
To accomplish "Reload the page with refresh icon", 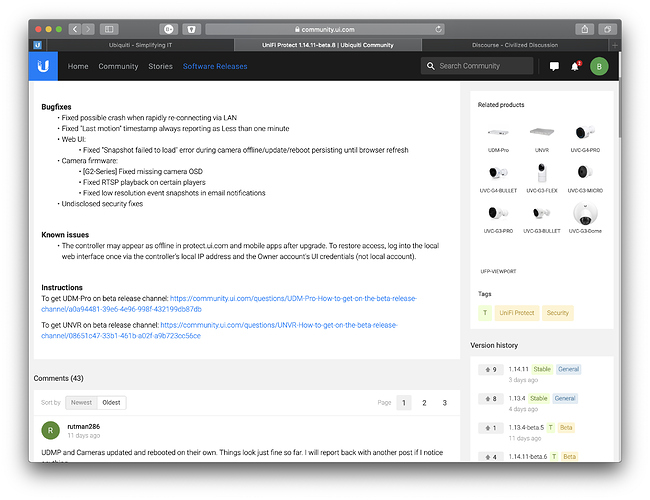I will [x=438, y=29].
